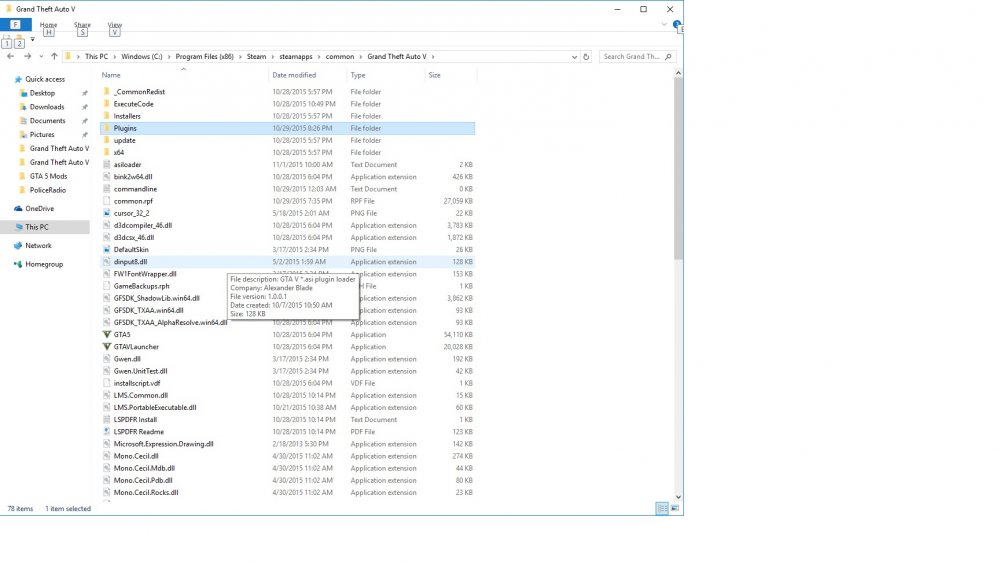The height and width of the screenshot is (562, 1000).
Task: Select the GTA5 application icon
Action: click(107, 334)
